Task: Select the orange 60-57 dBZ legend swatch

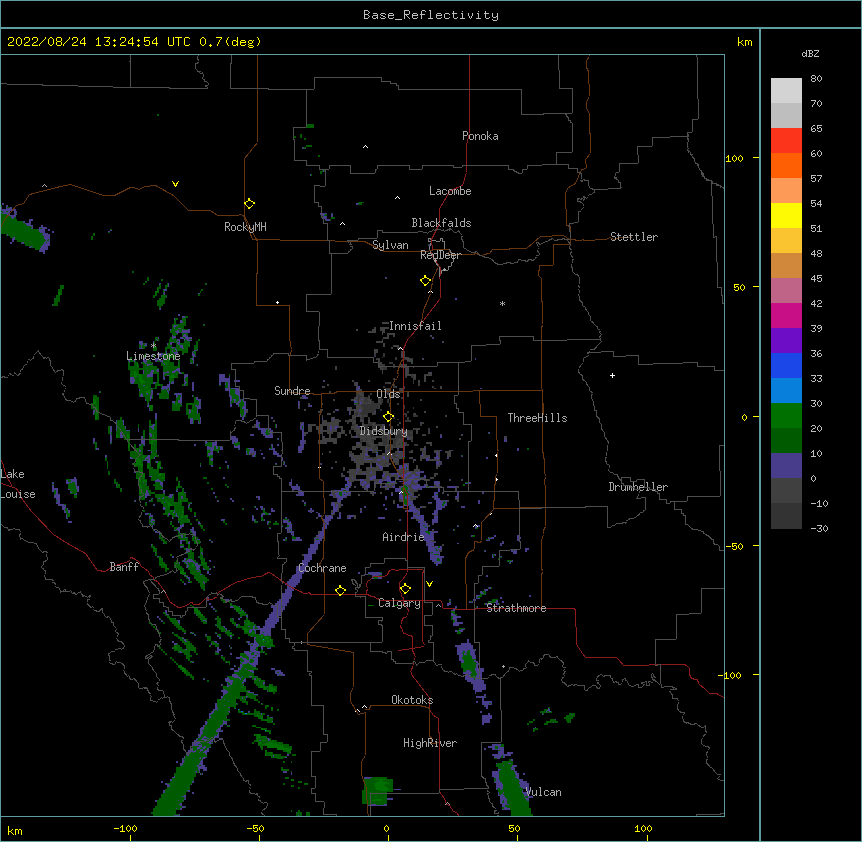Action: click(786, 165)
